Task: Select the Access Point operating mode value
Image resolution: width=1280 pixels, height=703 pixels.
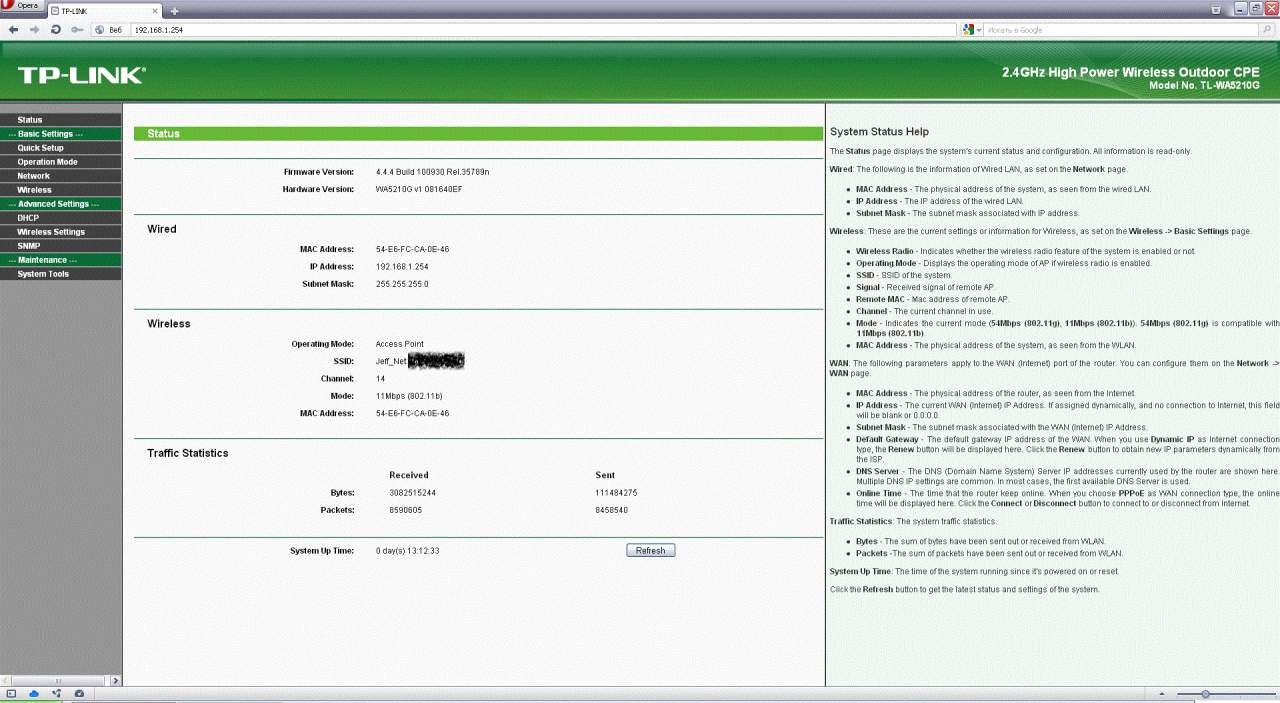Action: pyautogui.click(x=399, y=344)
